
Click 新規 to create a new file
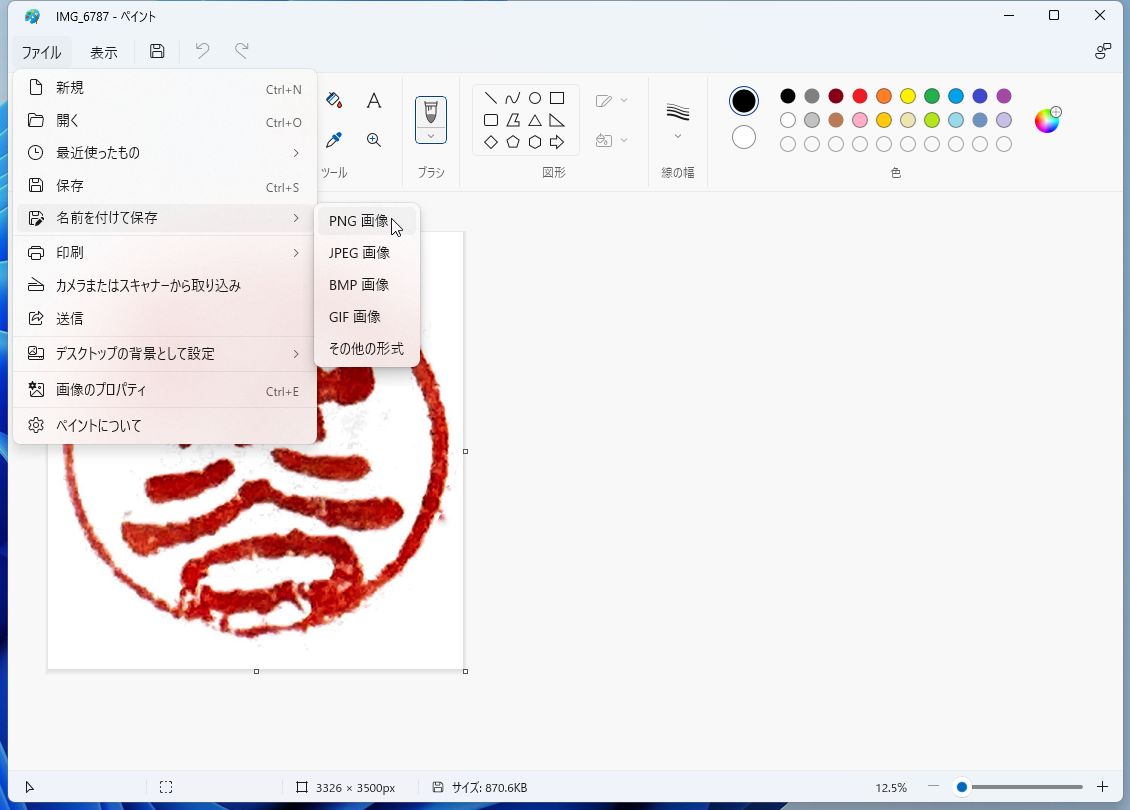click(x=70, y=87)
